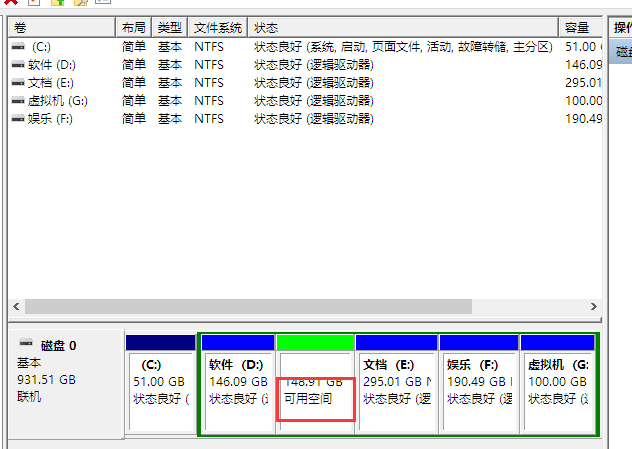Sort by the 状态 column header
This screenshot has width=632, height=449.
403,28
